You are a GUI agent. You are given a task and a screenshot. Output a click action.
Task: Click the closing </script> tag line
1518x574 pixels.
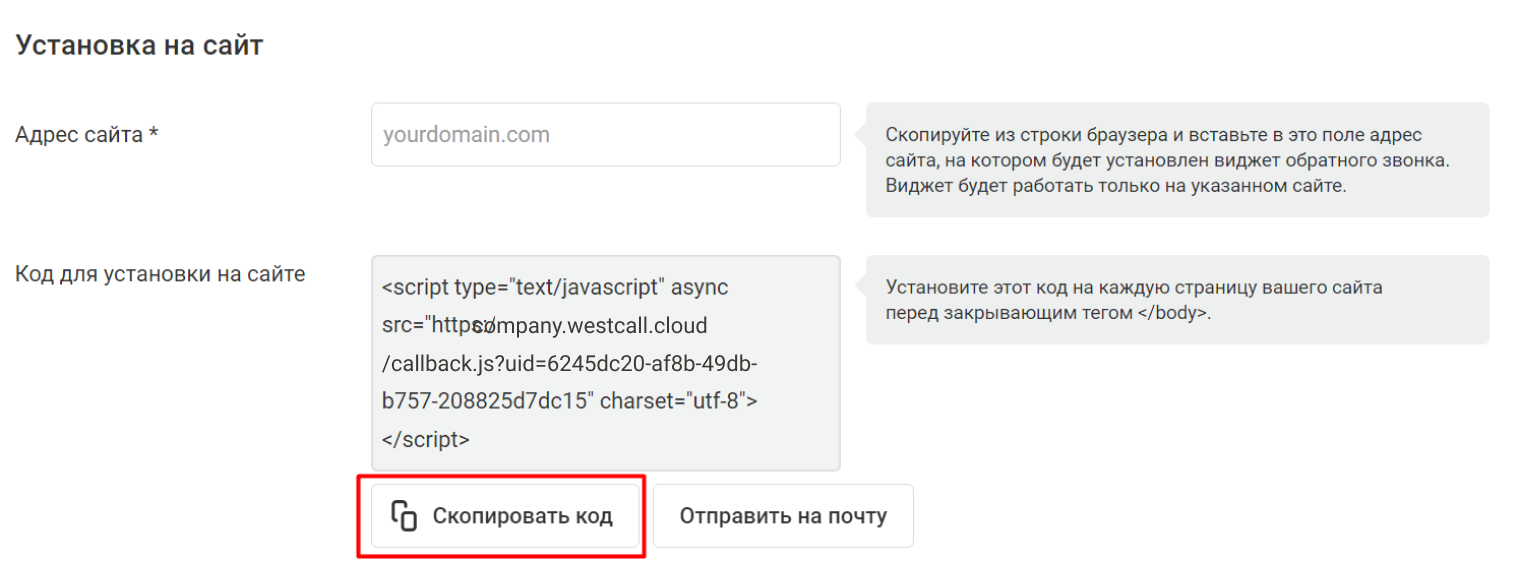(426, 439)
